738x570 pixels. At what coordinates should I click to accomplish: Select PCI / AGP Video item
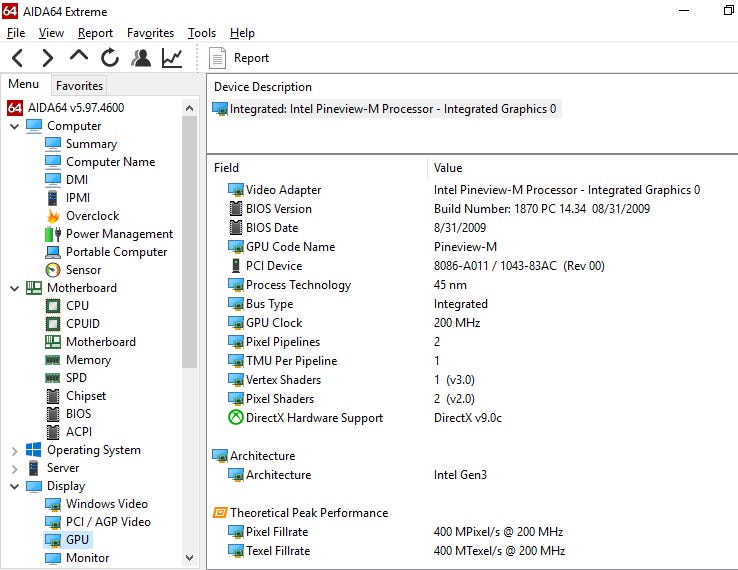click(98, 522)
